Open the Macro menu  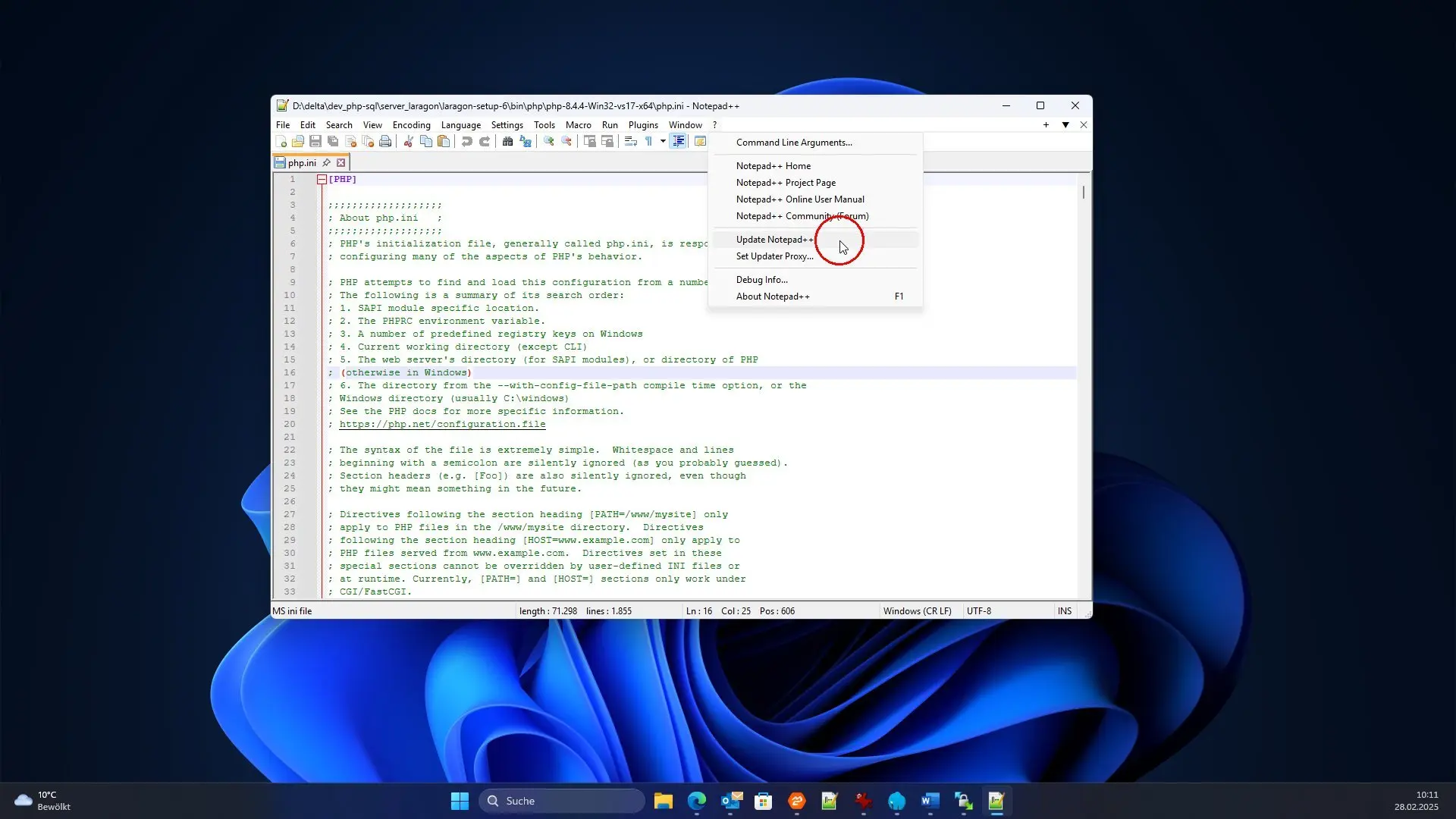[x=578, y=125]
